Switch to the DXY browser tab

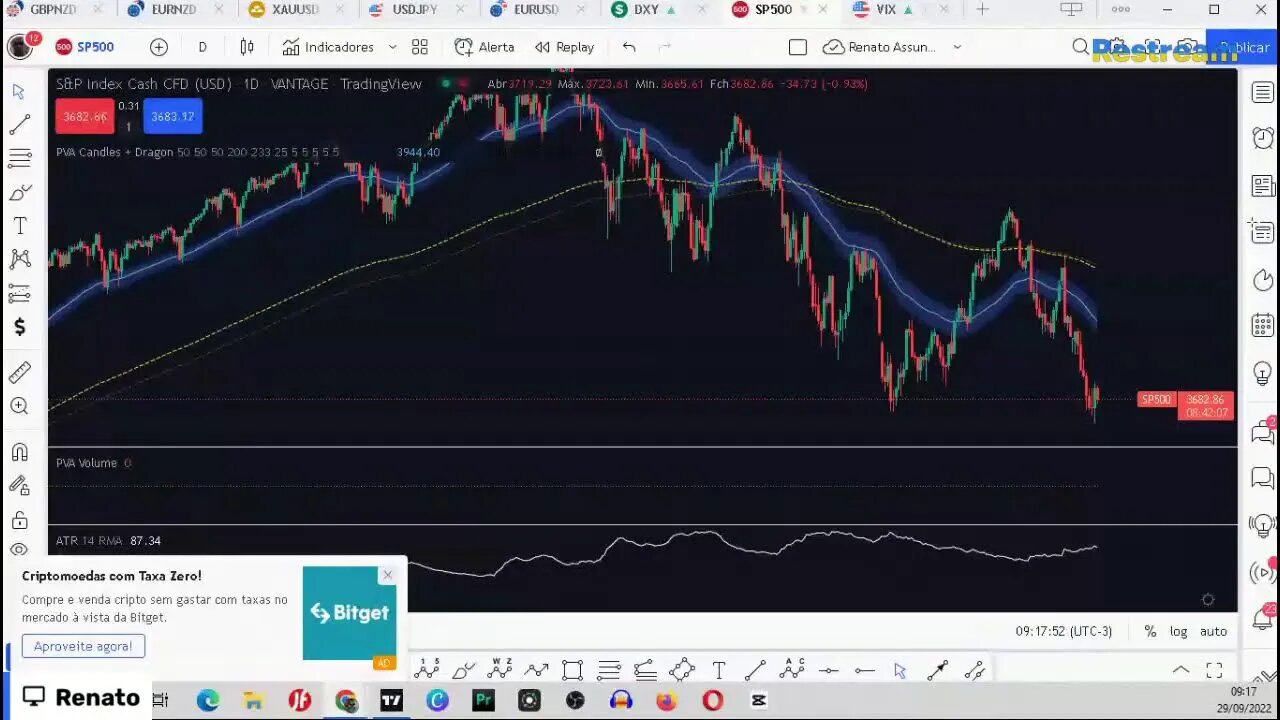pos(646,9)
